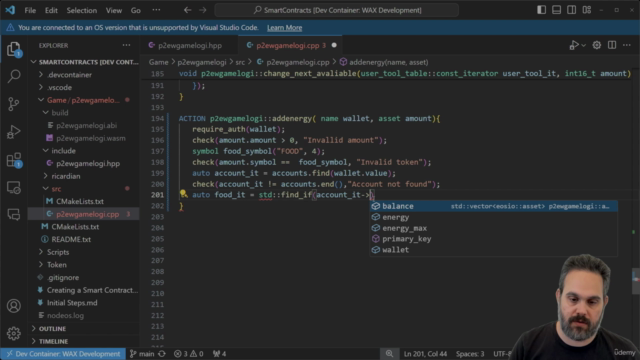The width and height of the screenshot is (640, 360).
Task: Open the View menu
Action: [113, 10]
